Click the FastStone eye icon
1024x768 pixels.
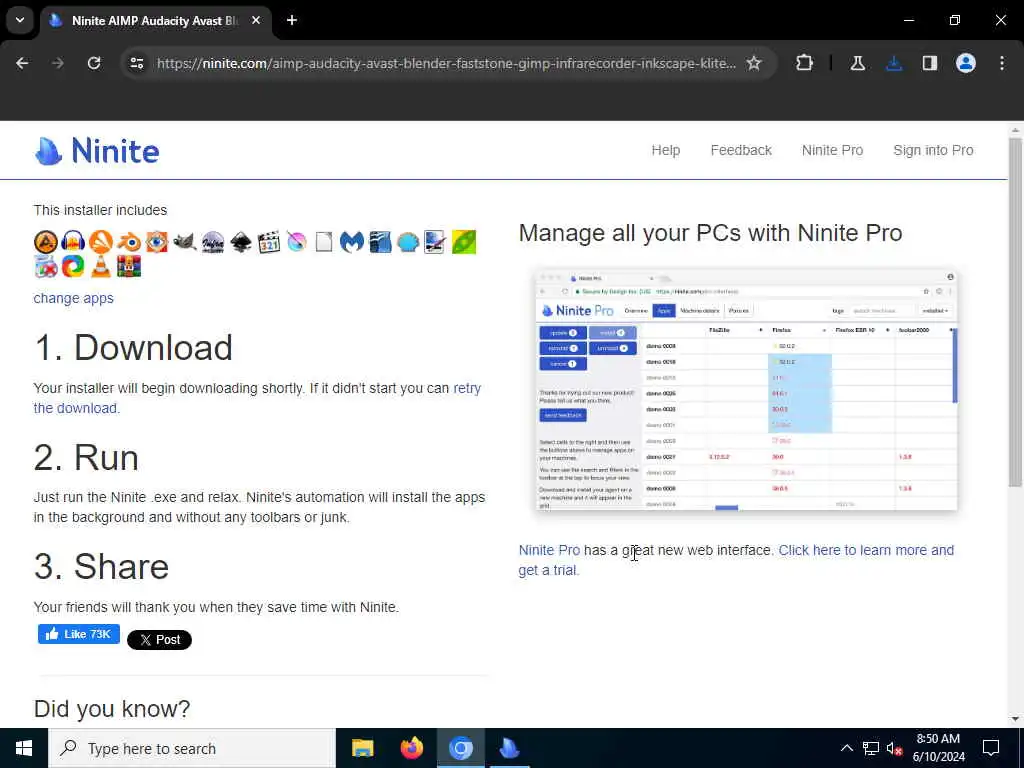(x=157, y=242)
